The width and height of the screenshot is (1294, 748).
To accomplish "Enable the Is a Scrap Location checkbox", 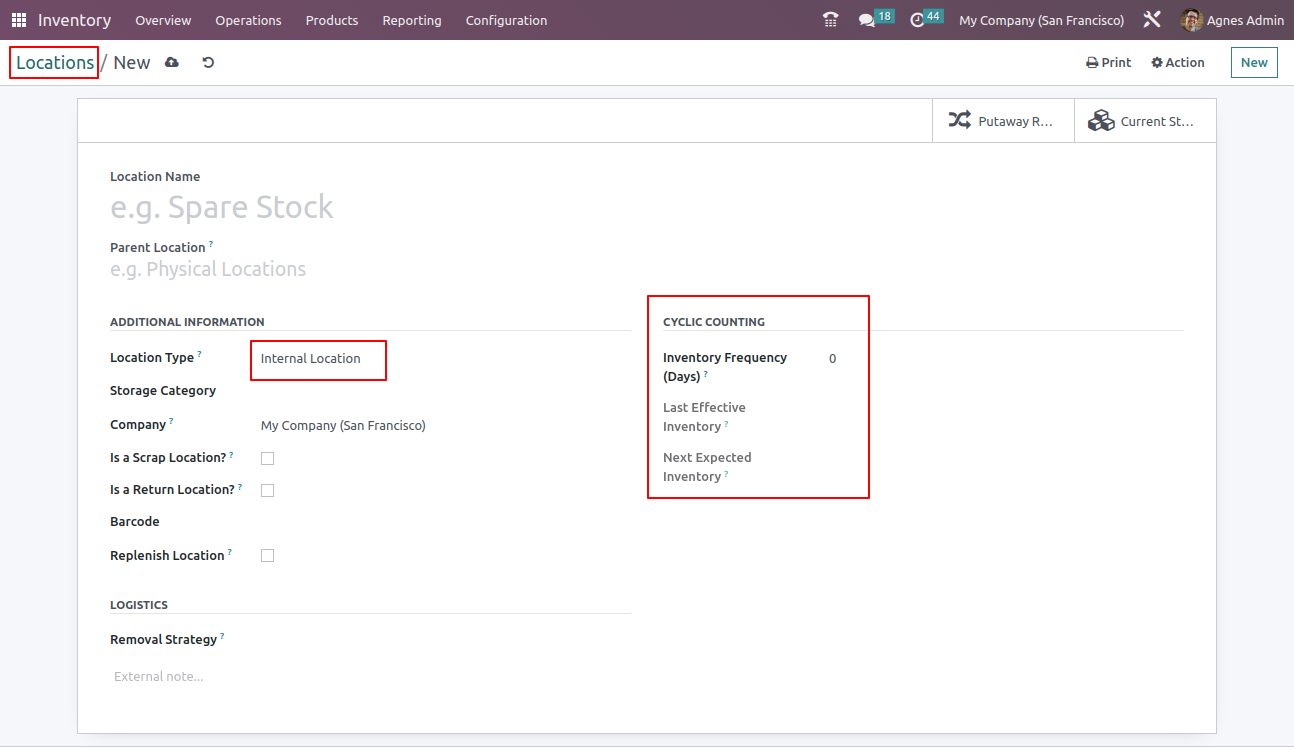I will pyautogui.click(x=267, y=458).
